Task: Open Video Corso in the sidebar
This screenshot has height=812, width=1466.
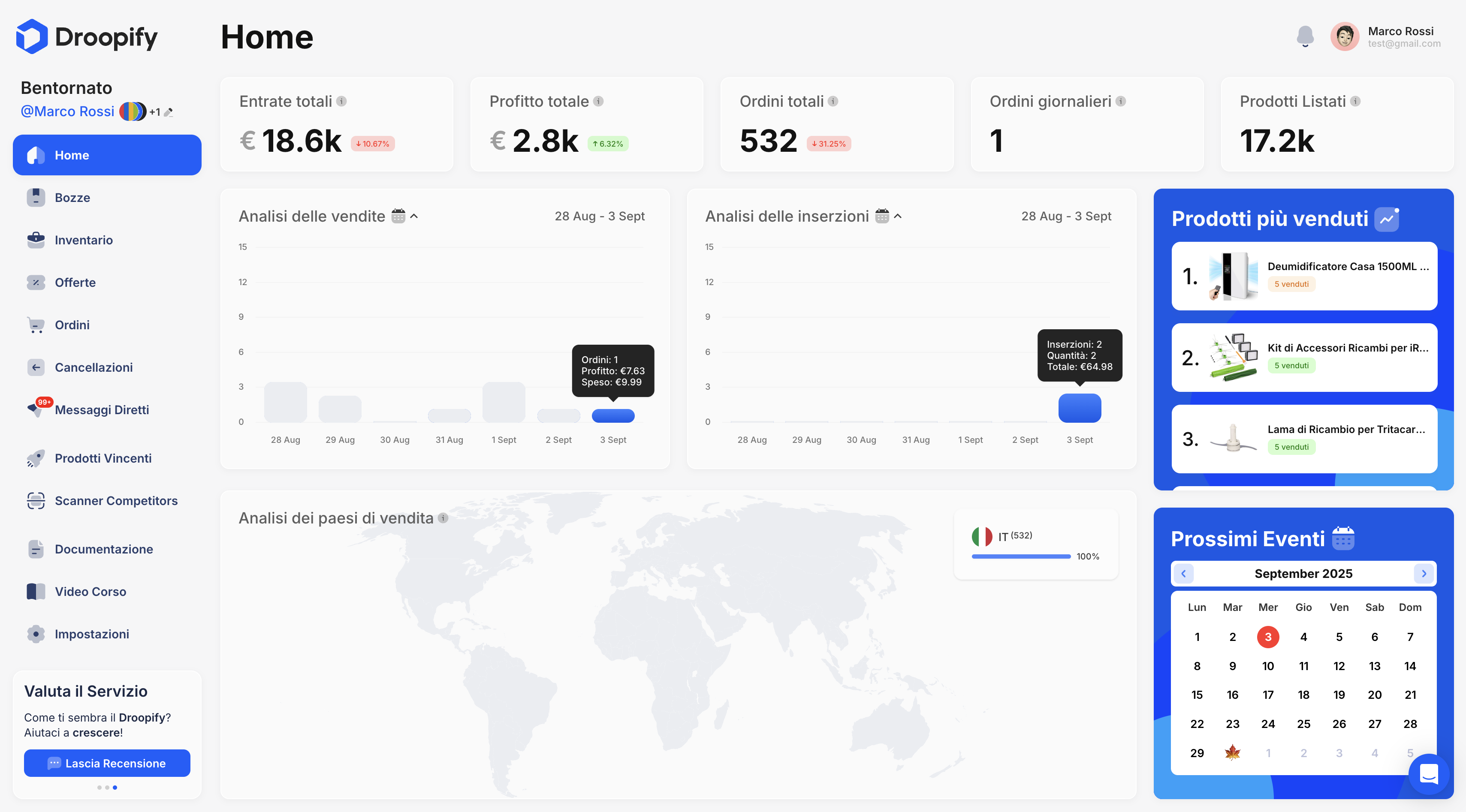Action: click(x=107, y=591)
